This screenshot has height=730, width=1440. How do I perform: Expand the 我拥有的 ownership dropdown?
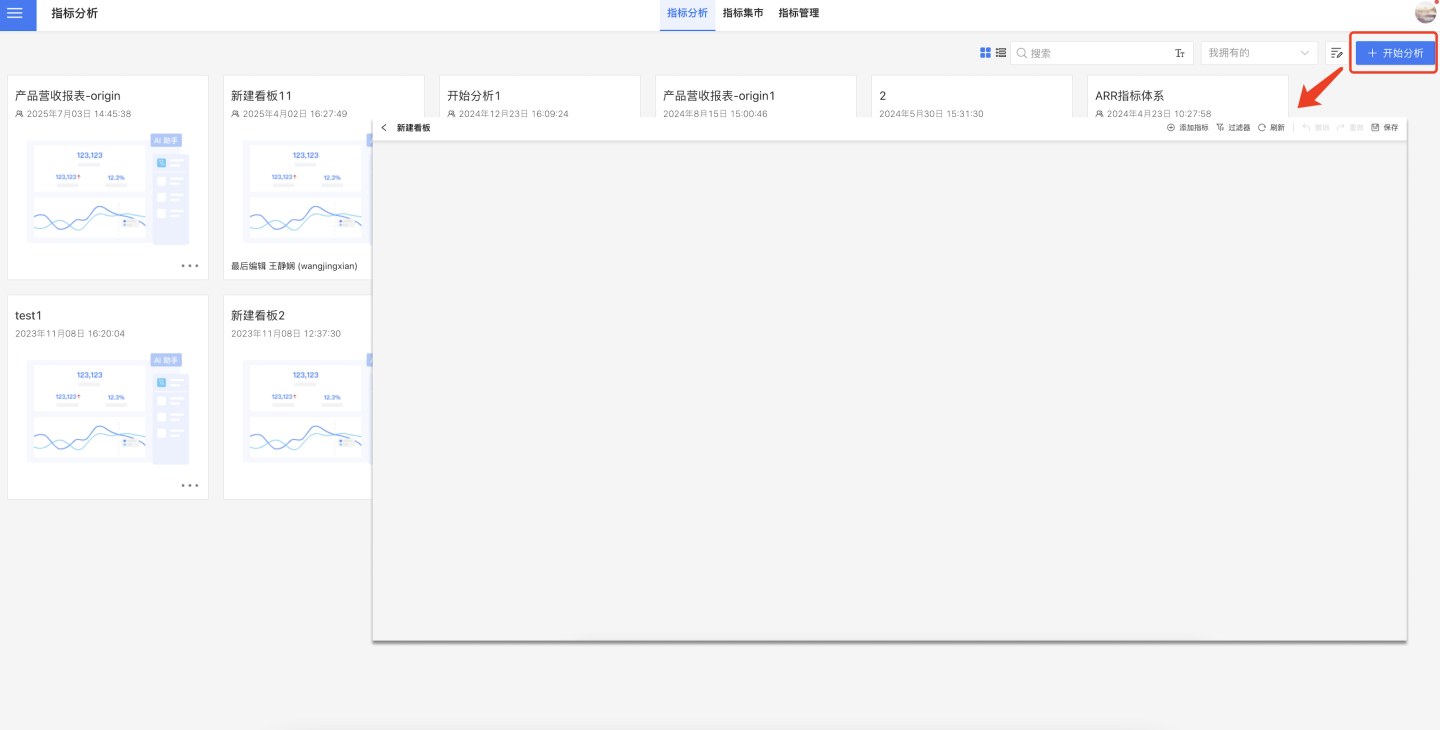click(x=1258, y=53)
